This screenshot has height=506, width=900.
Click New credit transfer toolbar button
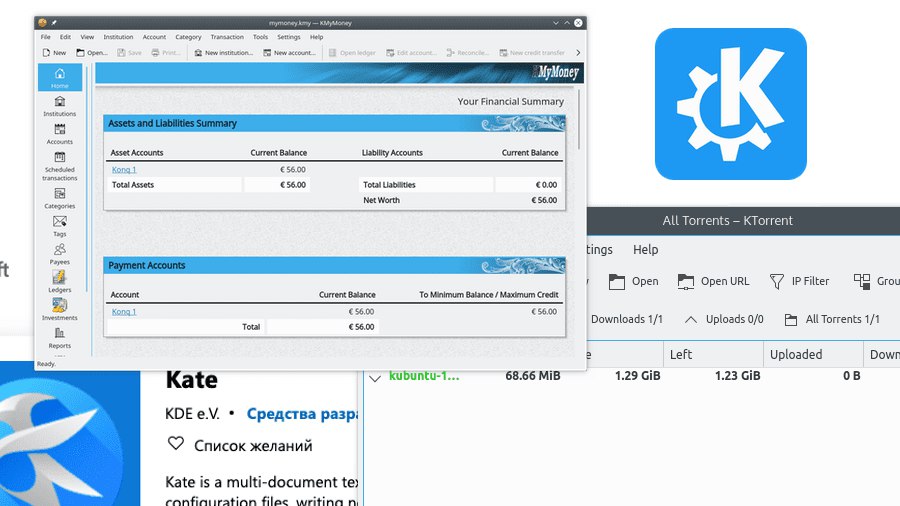click(532, 53)
